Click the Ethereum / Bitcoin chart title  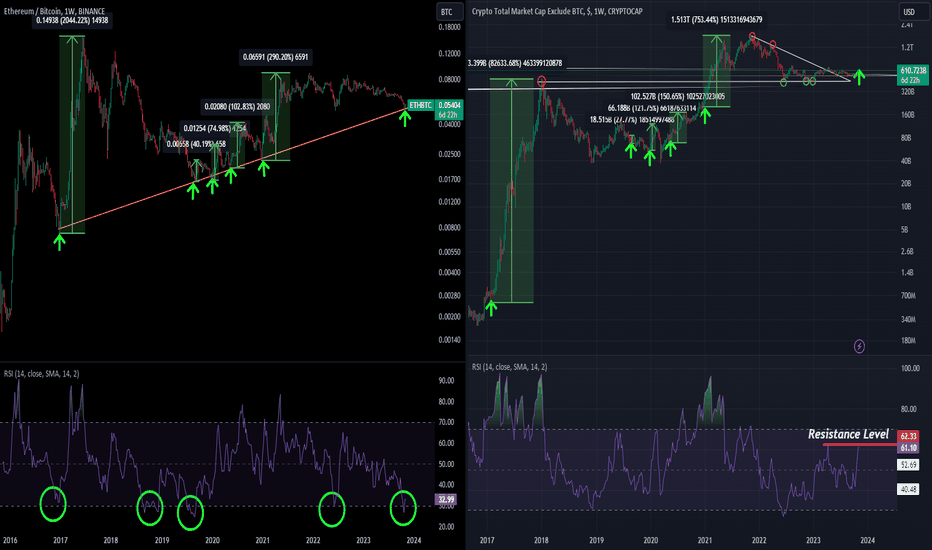coord(54,11)
